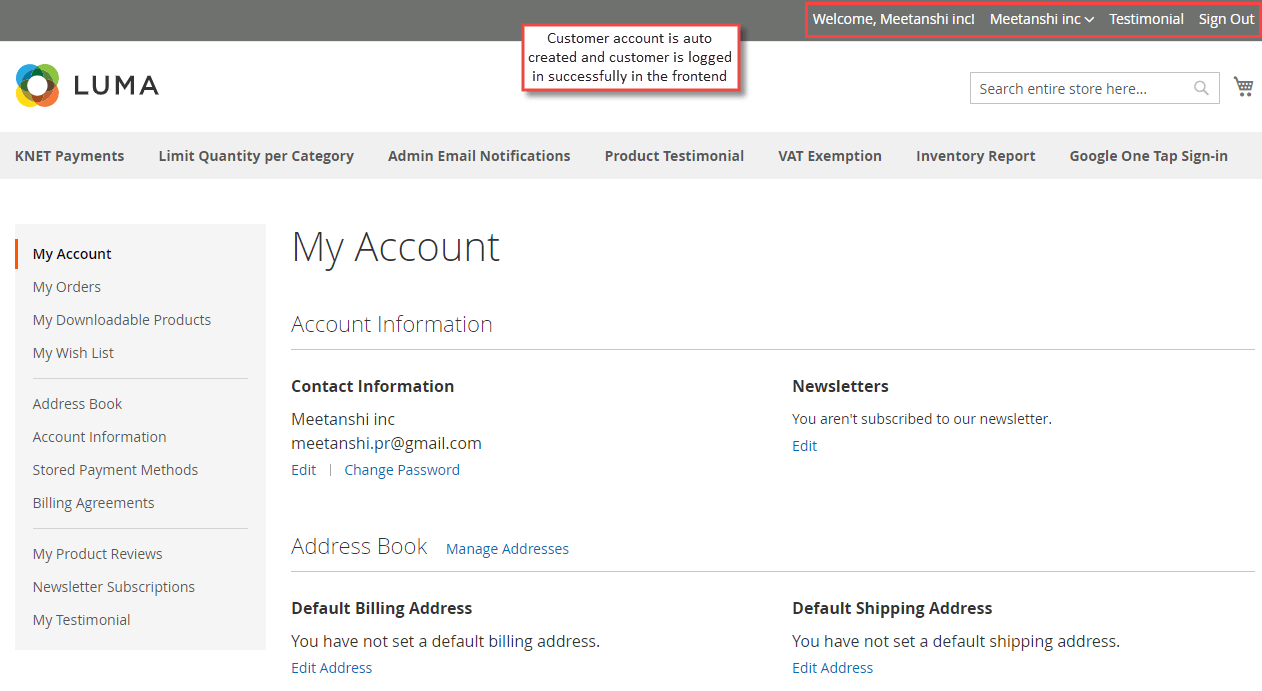Edit the Newsletters subscription
Screen dimensions: 1262x691
pyautogui.click(x=804, y=446)
